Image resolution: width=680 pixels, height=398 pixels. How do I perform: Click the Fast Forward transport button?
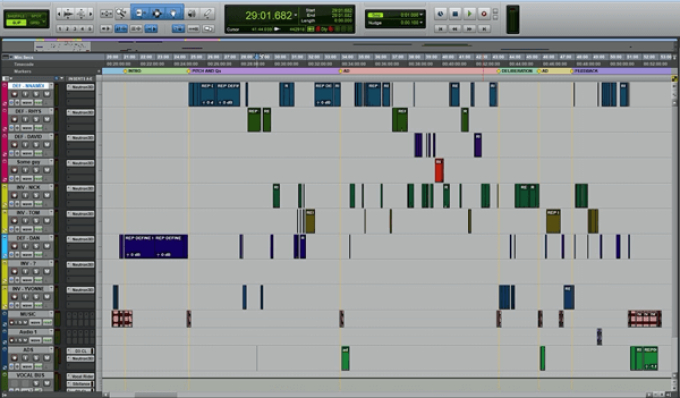tap(469, 29)
